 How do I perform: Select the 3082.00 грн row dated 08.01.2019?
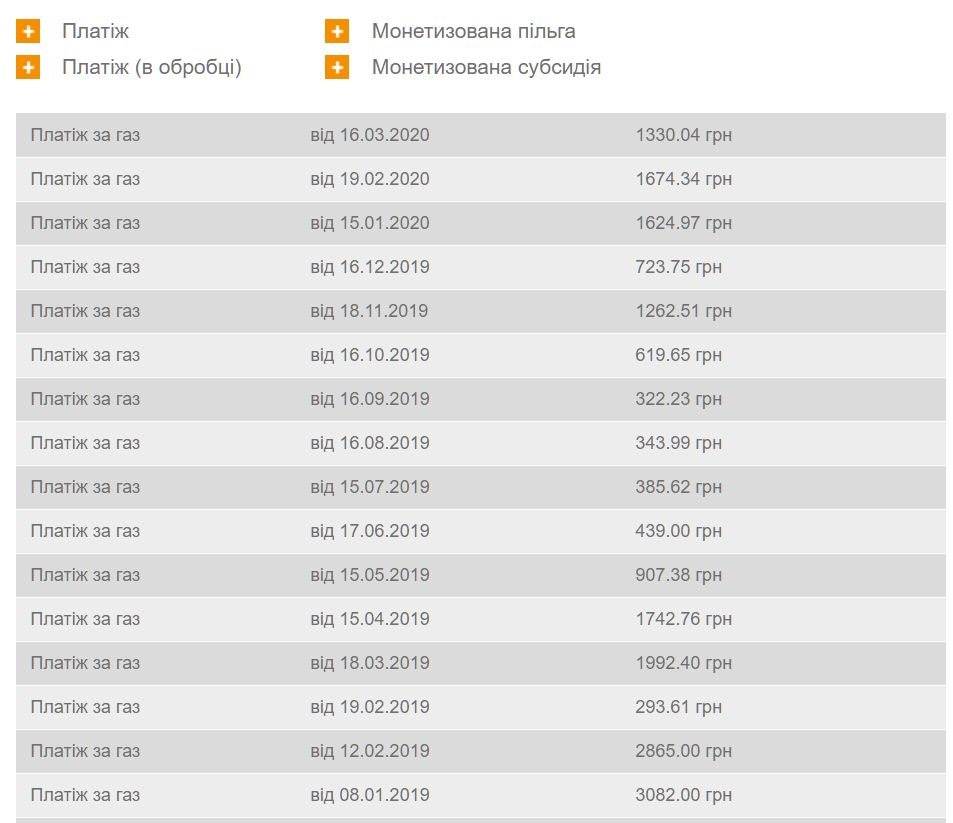click(x=480, y=795)
